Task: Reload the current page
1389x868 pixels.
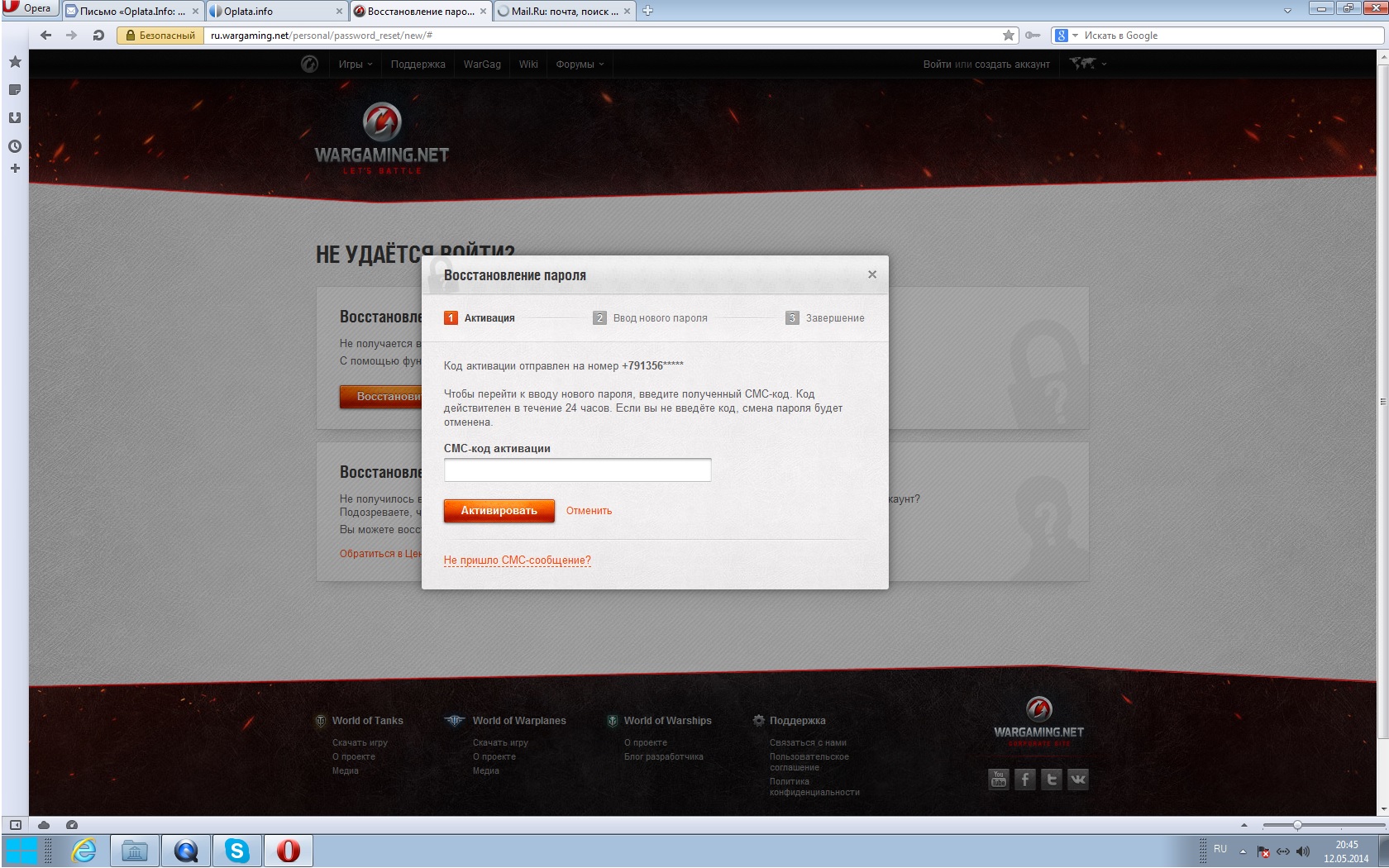Action: pyautogui.click(x=98, y=36)
